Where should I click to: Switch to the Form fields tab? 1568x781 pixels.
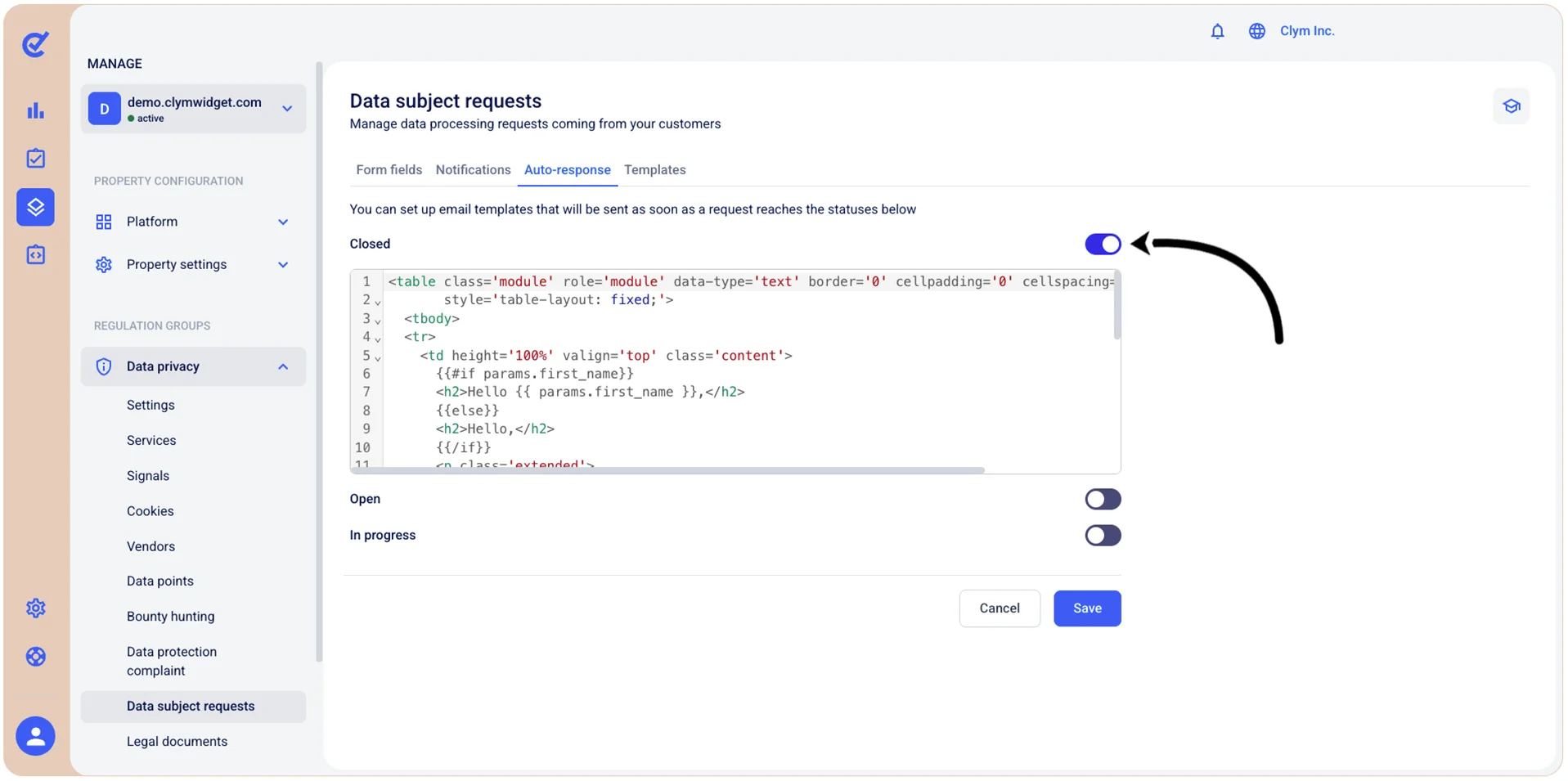389,170
